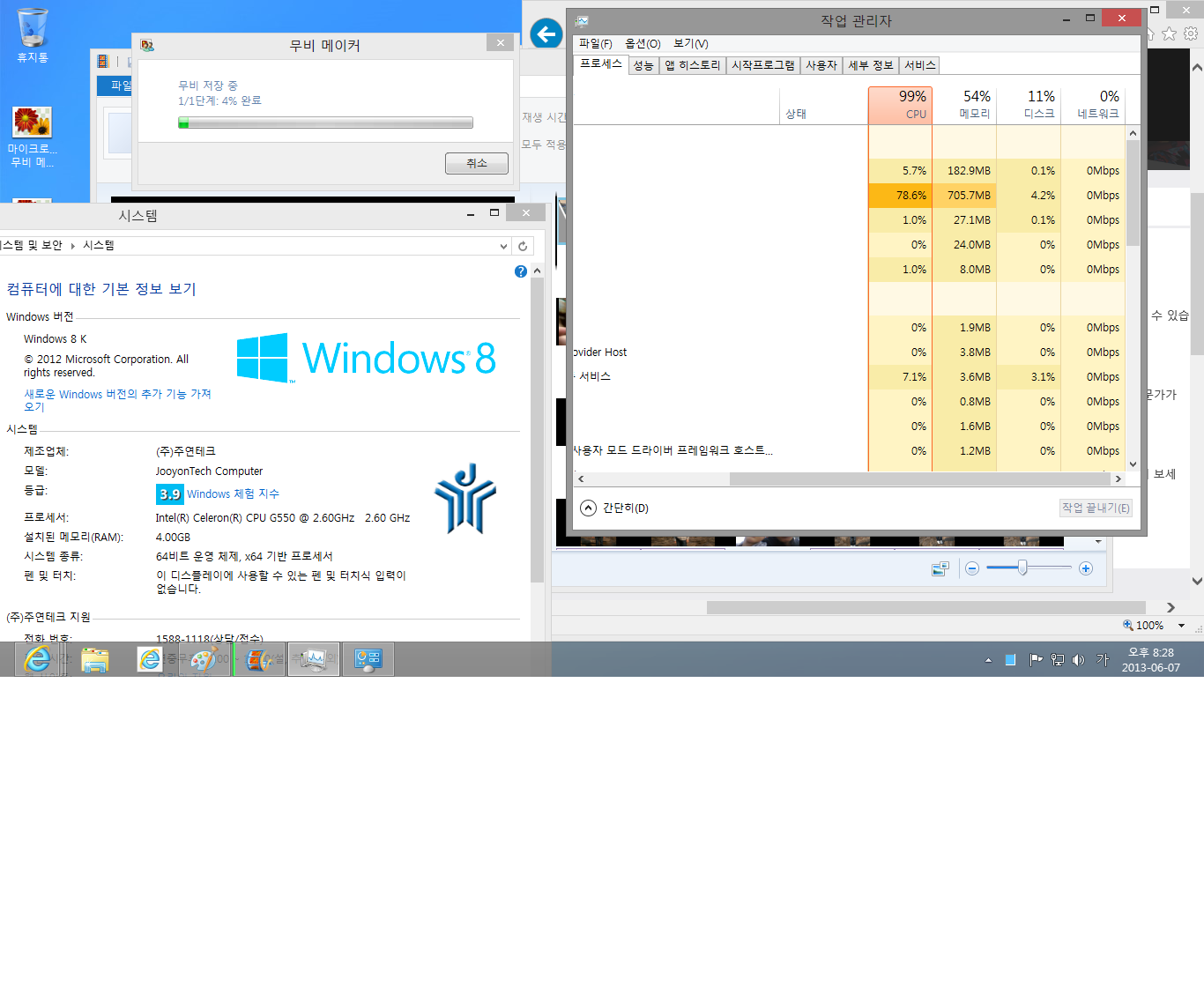The width and height of the screenshot is (1204, 987).
Task: Click the IE zoom magnifier 100% level
Action: [1143, 626]
